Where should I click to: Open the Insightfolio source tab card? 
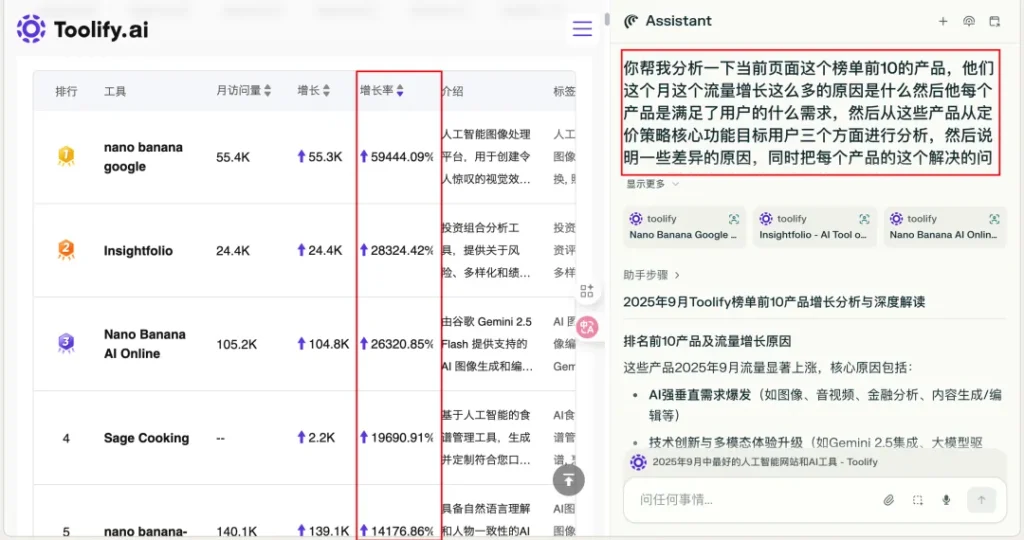(x=815, y=227)
